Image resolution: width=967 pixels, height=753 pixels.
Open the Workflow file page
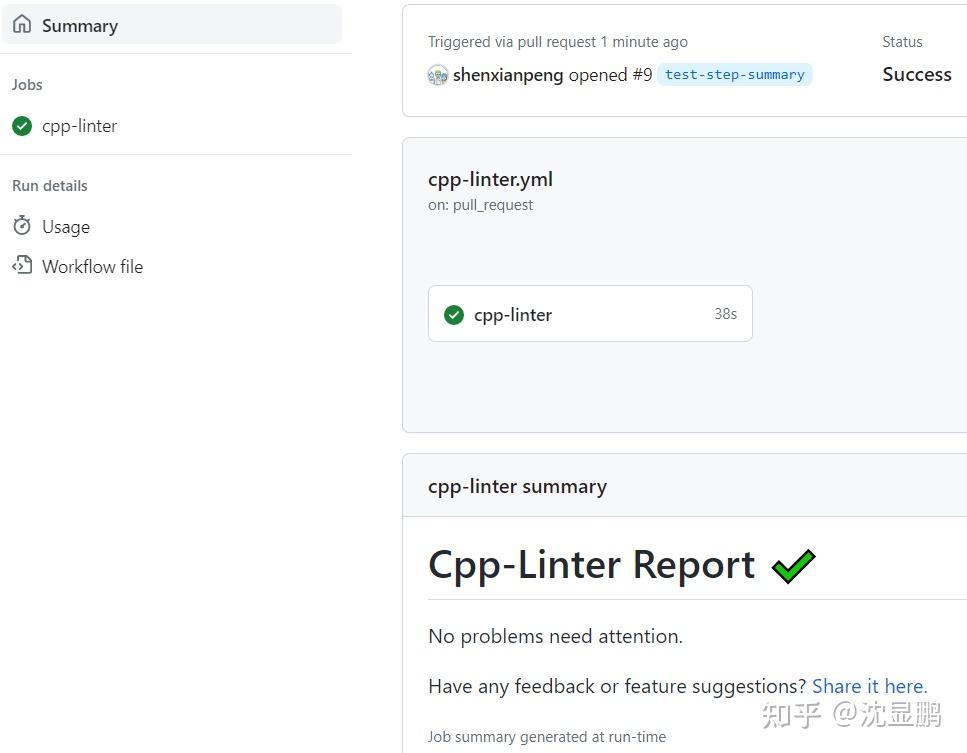click(x=92, y=266)
